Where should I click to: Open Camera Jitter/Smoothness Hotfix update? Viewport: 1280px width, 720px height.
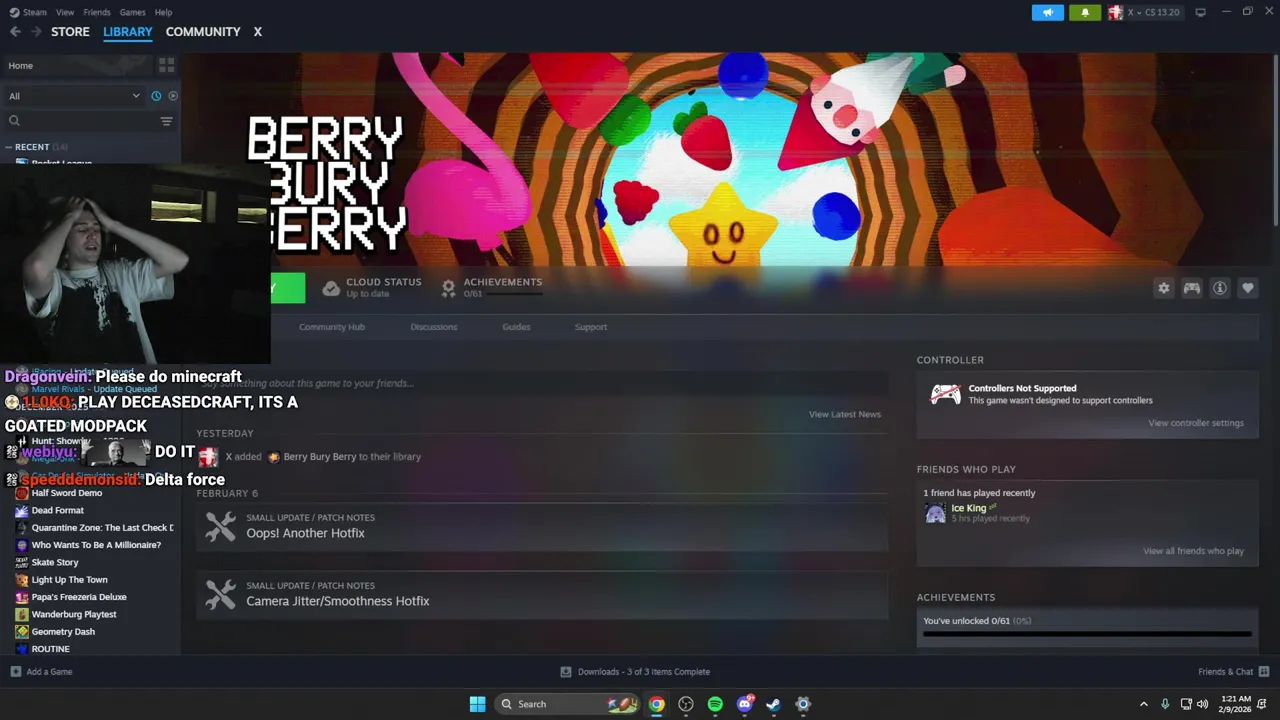[542, 594]
